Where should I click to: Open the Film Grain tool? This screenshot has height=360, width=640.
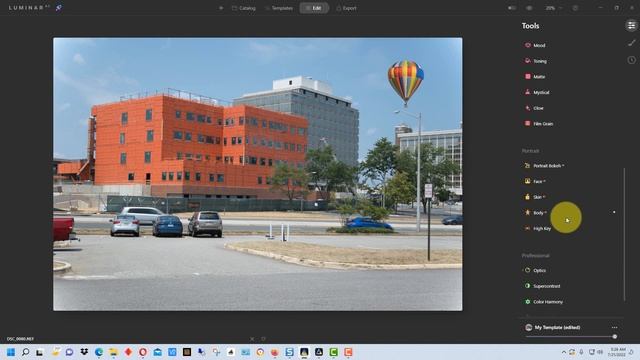coord(539,124)
